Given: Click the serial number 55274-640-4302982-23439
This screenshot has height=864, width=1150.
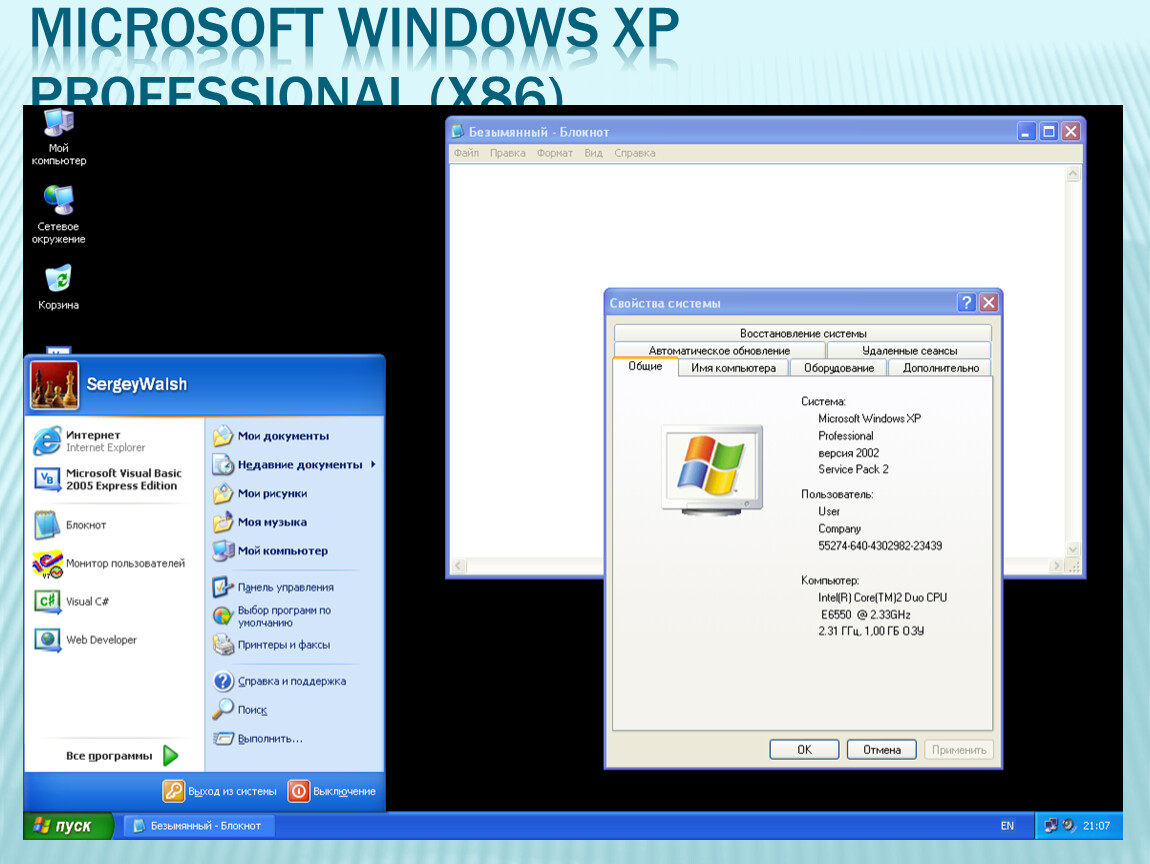Looking at the screenshot, I should pyautogui.click(x=880, y=546).
